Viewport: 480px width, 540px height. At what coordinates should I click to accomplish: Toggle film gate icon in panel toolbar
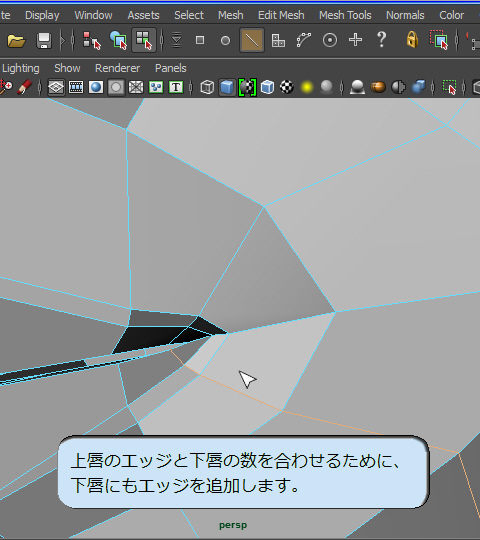[x=76, y=87]
